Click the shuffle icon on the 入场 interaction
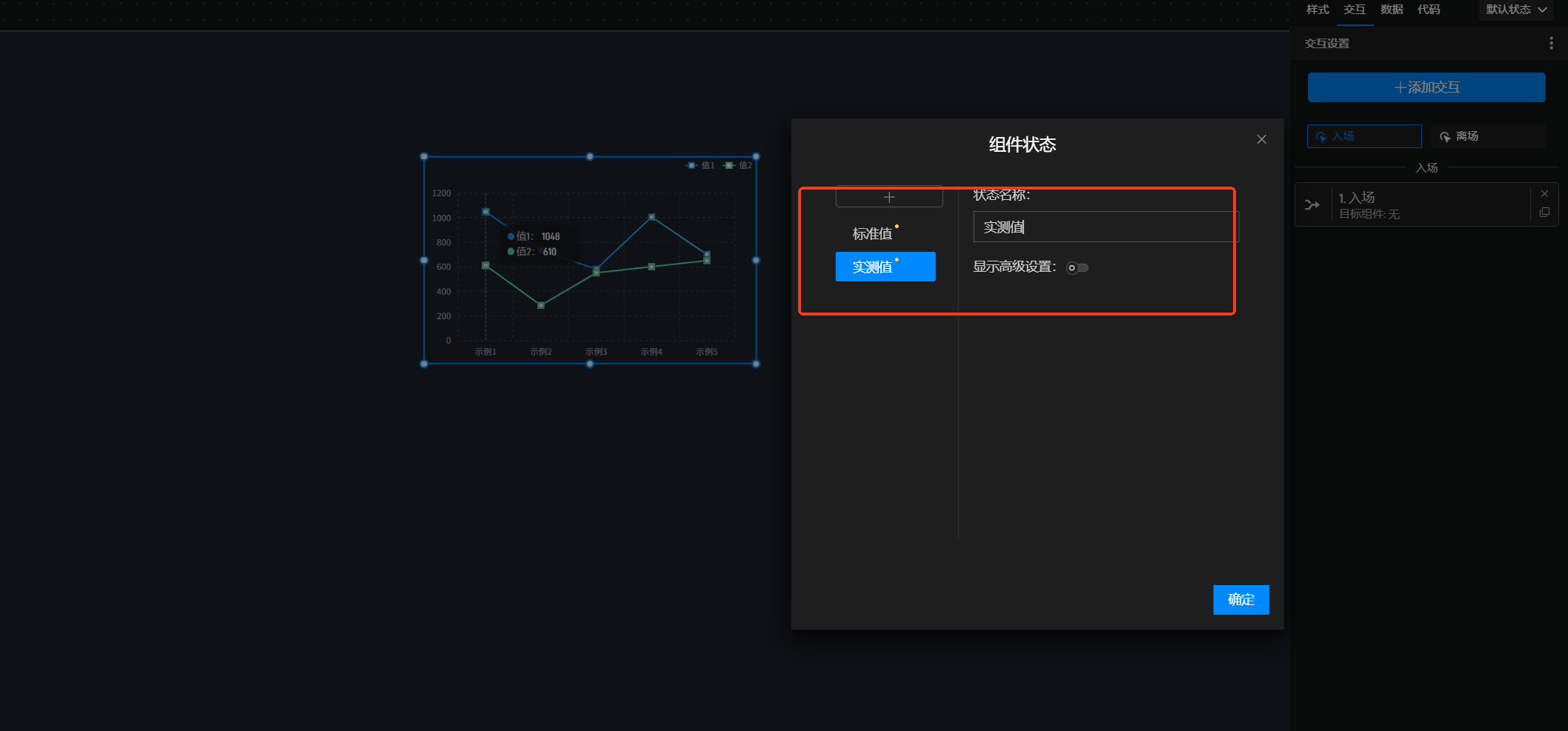Screen dimensions: 1568x731 pos(1312,205)
